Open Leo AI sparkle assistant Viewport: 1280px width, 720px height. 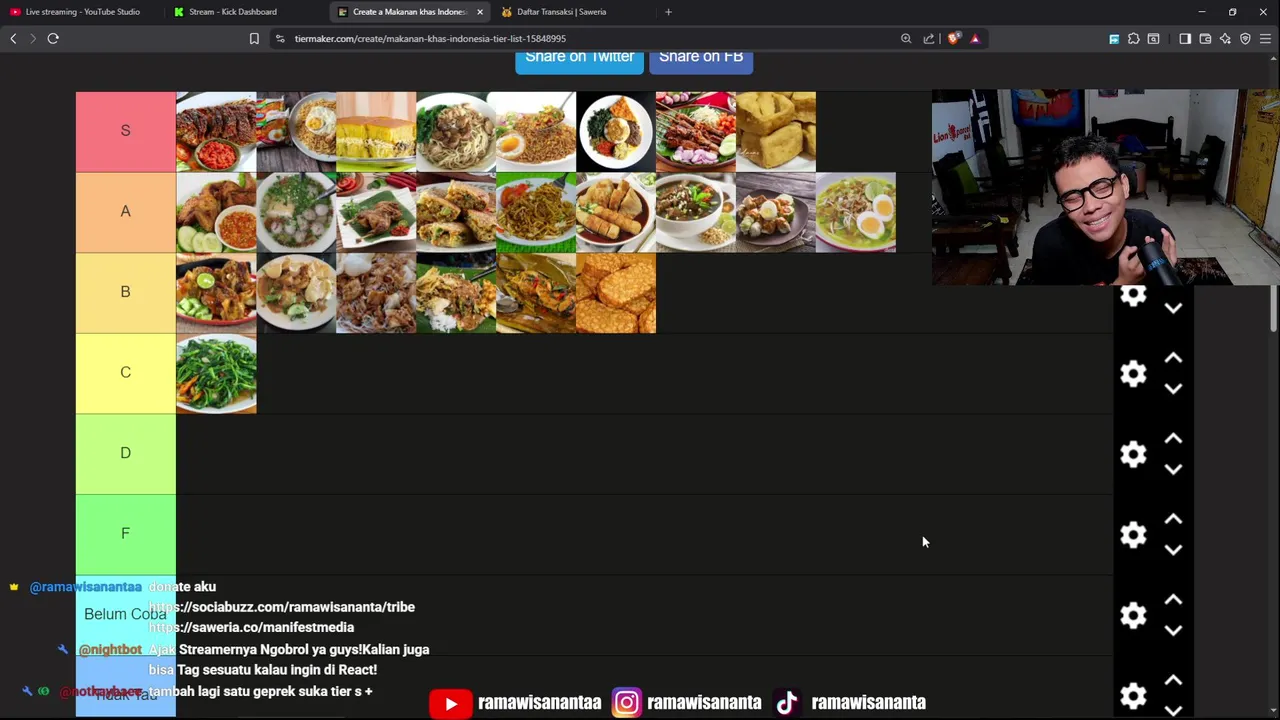tap(1225, 38)
